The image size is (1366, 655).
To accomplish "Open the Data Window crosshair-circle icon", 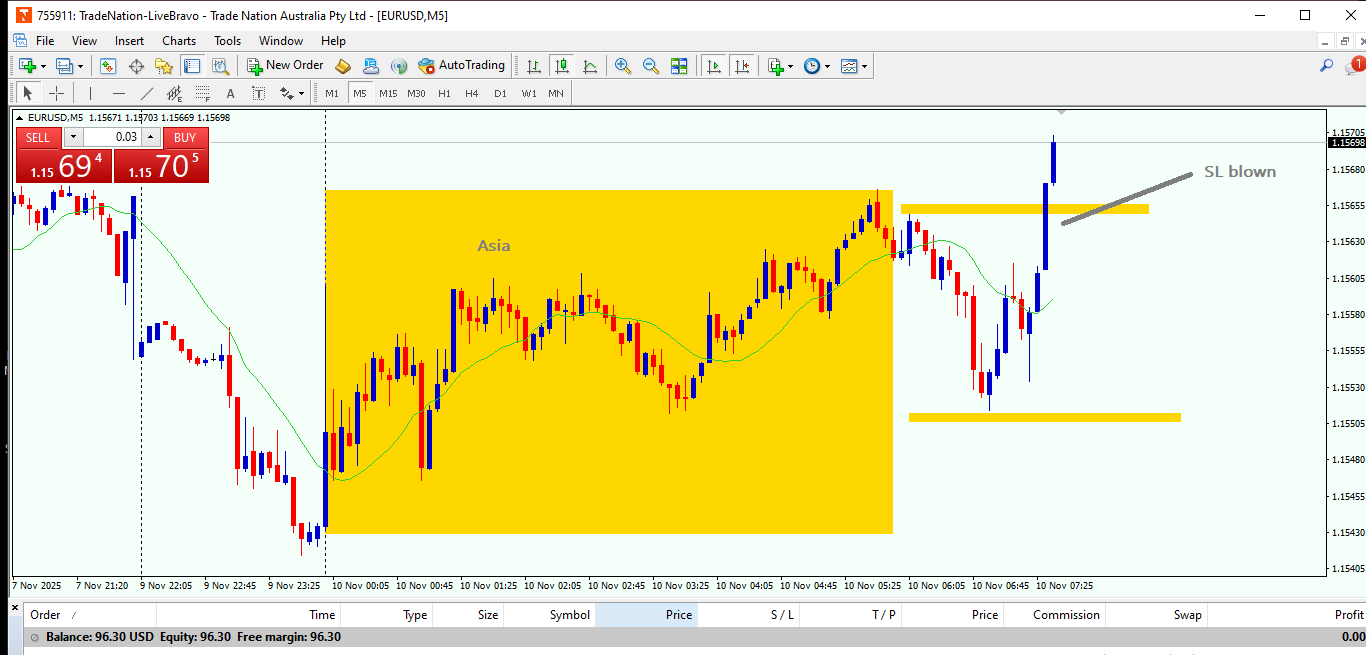I will [x=136, y=66].
